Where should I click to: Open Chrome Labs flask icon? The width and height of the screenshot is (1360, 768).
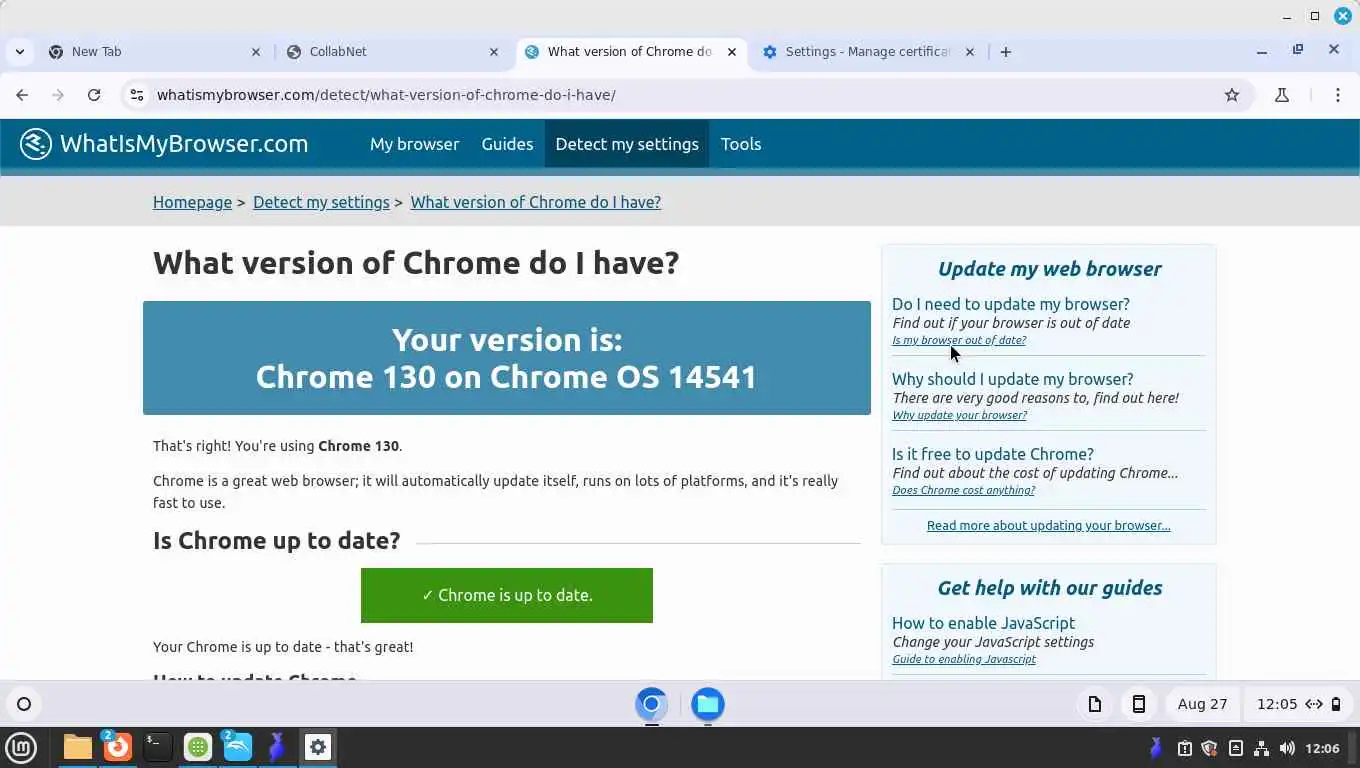[1282, 95]
